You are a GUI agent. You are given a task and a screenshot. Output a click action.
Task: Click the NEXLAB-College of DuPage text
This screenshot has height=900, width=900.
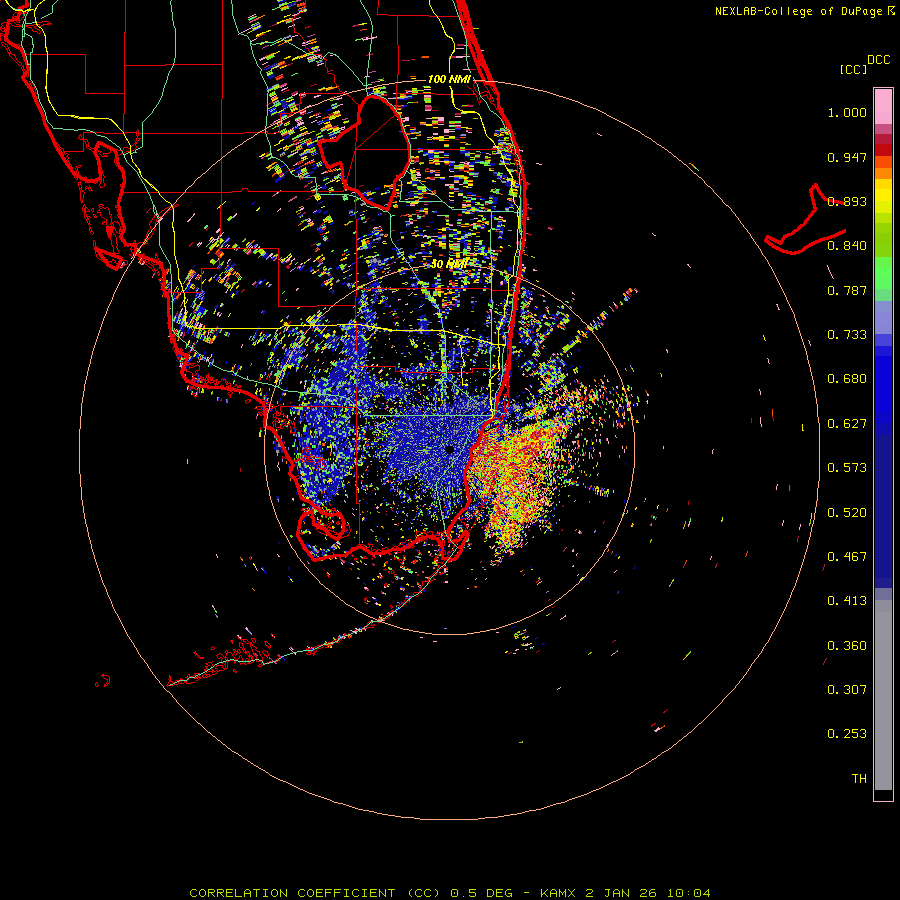coord(798,11)
